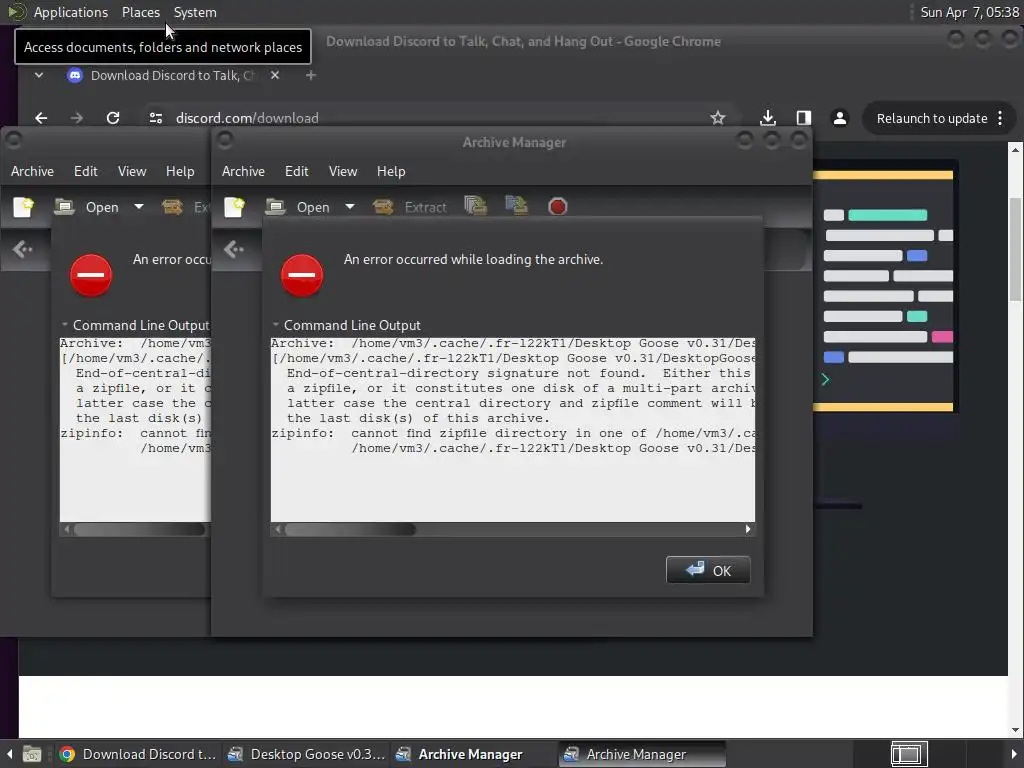Open Chrome three-dot menu
This screenshot has width=1024, height=768.
(1000, 118)
